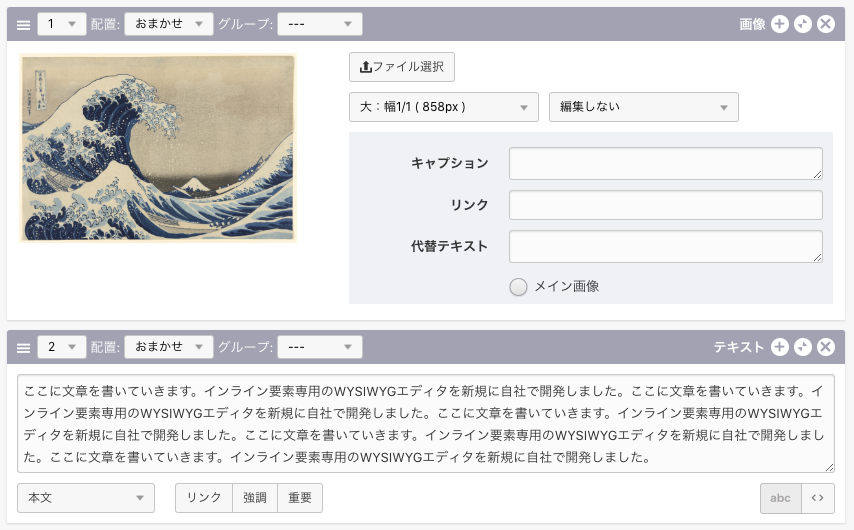Grab the hamburger handle of the image unit
The height and width of the screenshot is (530, 854).
(24, 24)
